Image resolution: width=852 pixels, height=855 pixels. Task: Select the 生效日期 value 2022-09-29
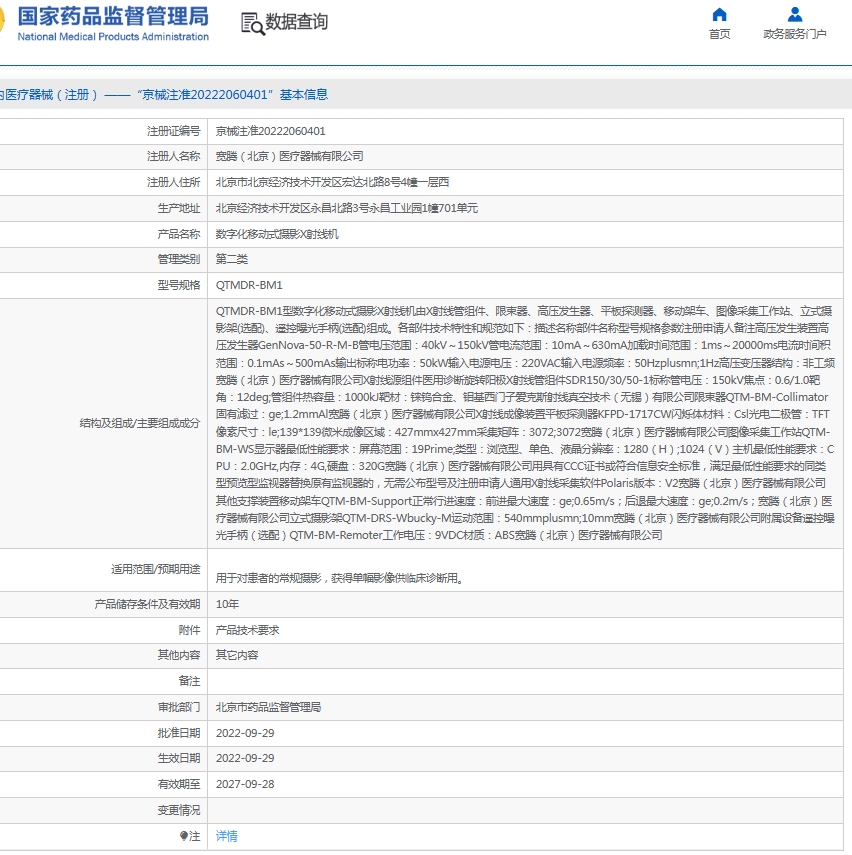(245, 758)
